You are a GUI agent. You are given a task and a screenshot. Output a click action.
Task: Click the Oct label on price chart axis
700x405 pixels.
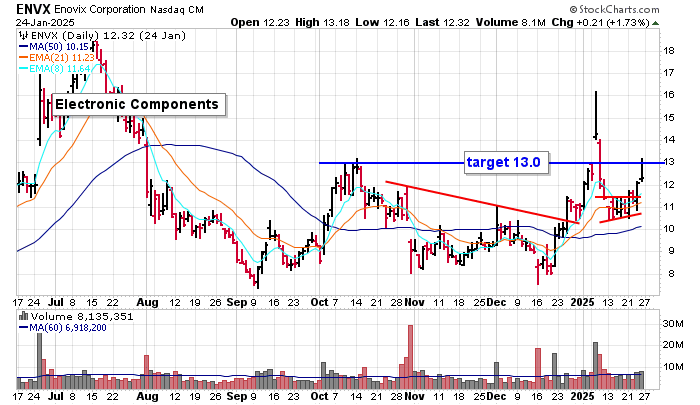click(319, 302)
